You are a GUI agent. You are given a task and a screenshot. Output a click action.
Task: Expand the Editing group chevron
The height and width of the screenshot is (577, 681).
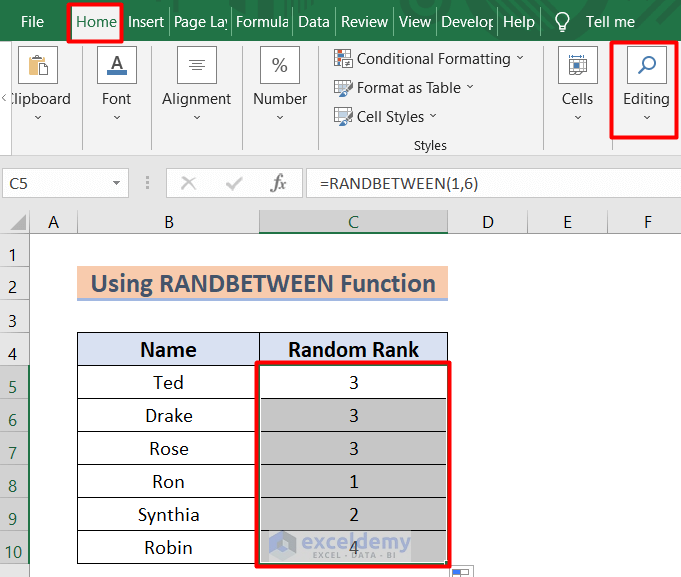(x=647, y=117)
